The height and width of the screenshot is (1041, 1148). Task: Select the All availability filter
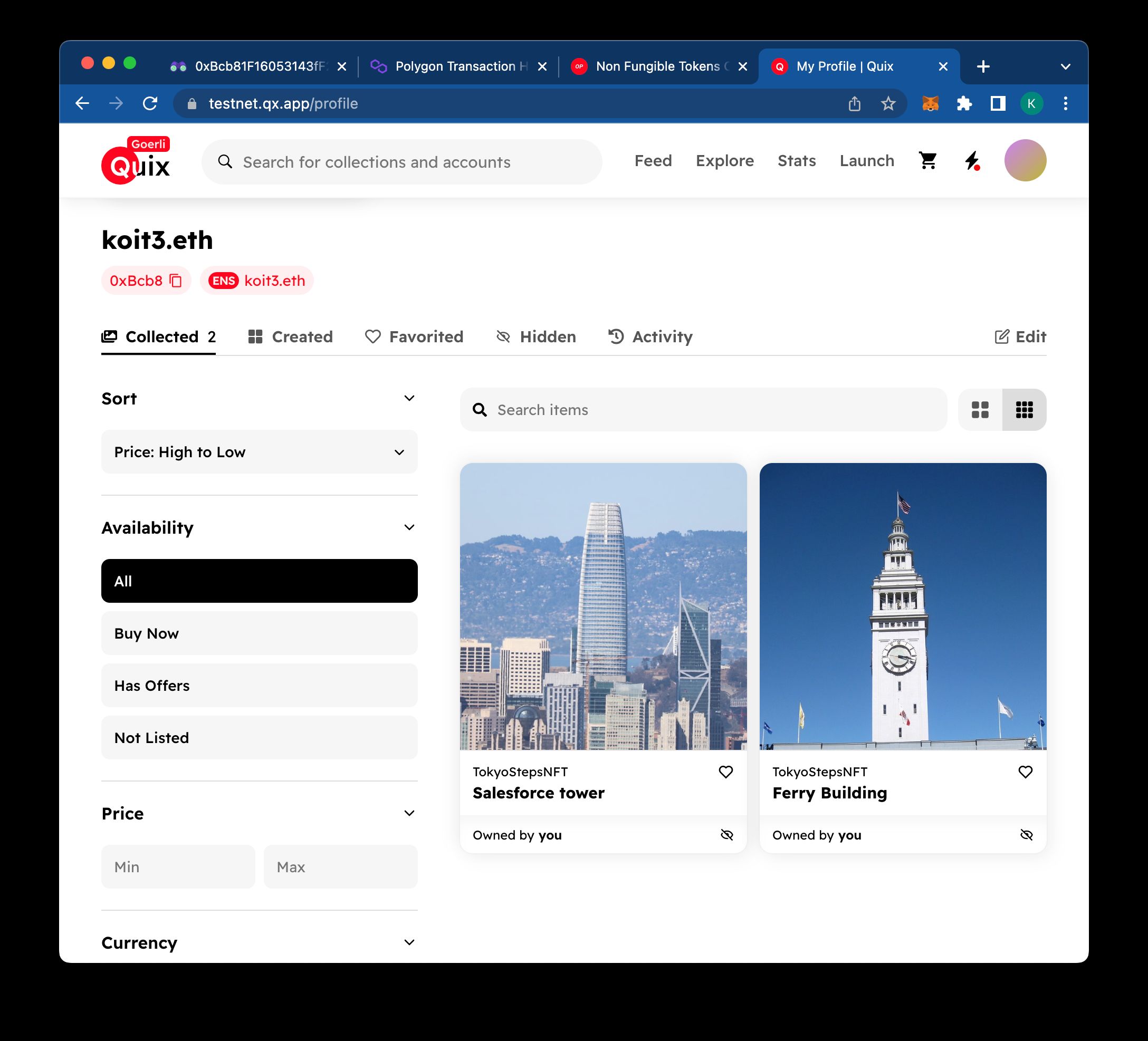click(260, 581)
